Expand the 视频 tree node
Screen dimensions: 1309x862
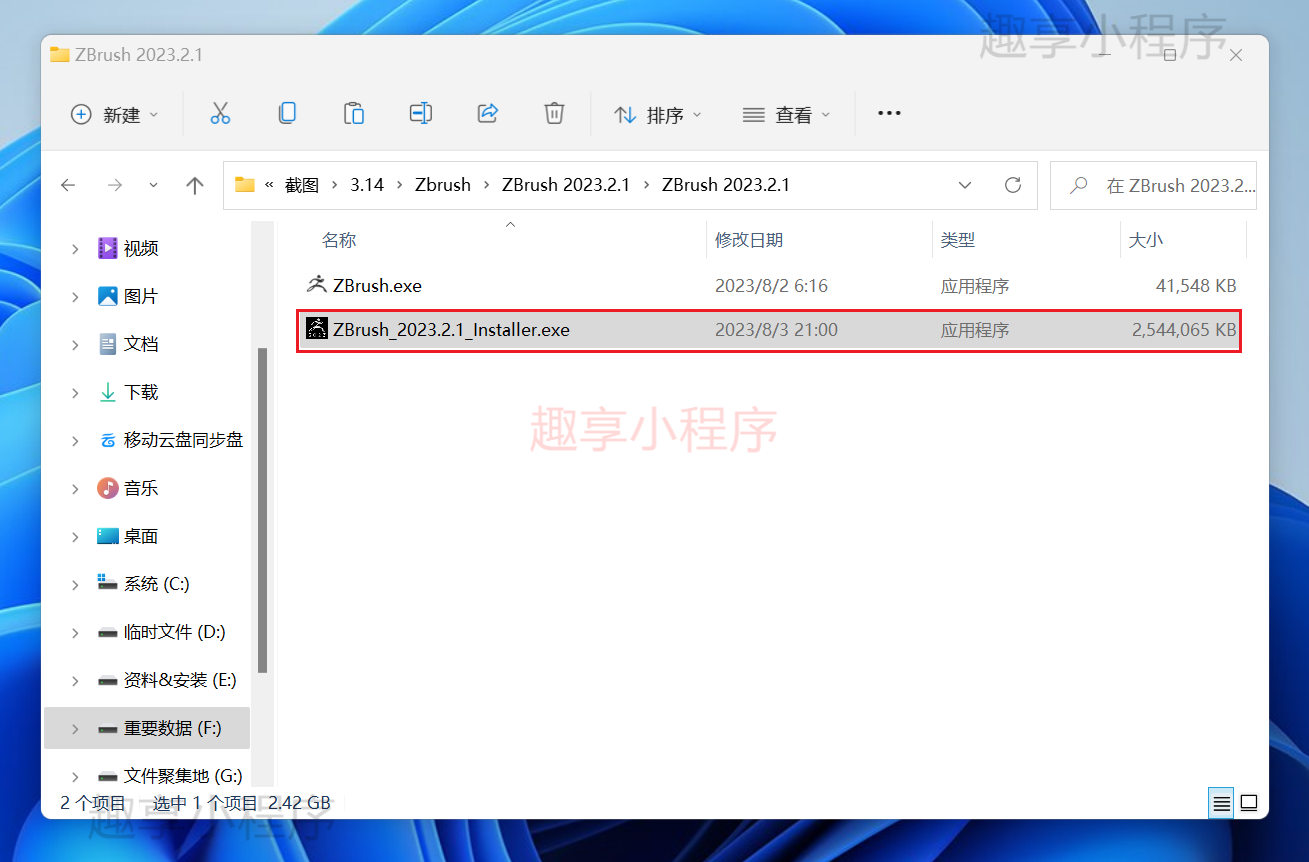pos(75,248)
